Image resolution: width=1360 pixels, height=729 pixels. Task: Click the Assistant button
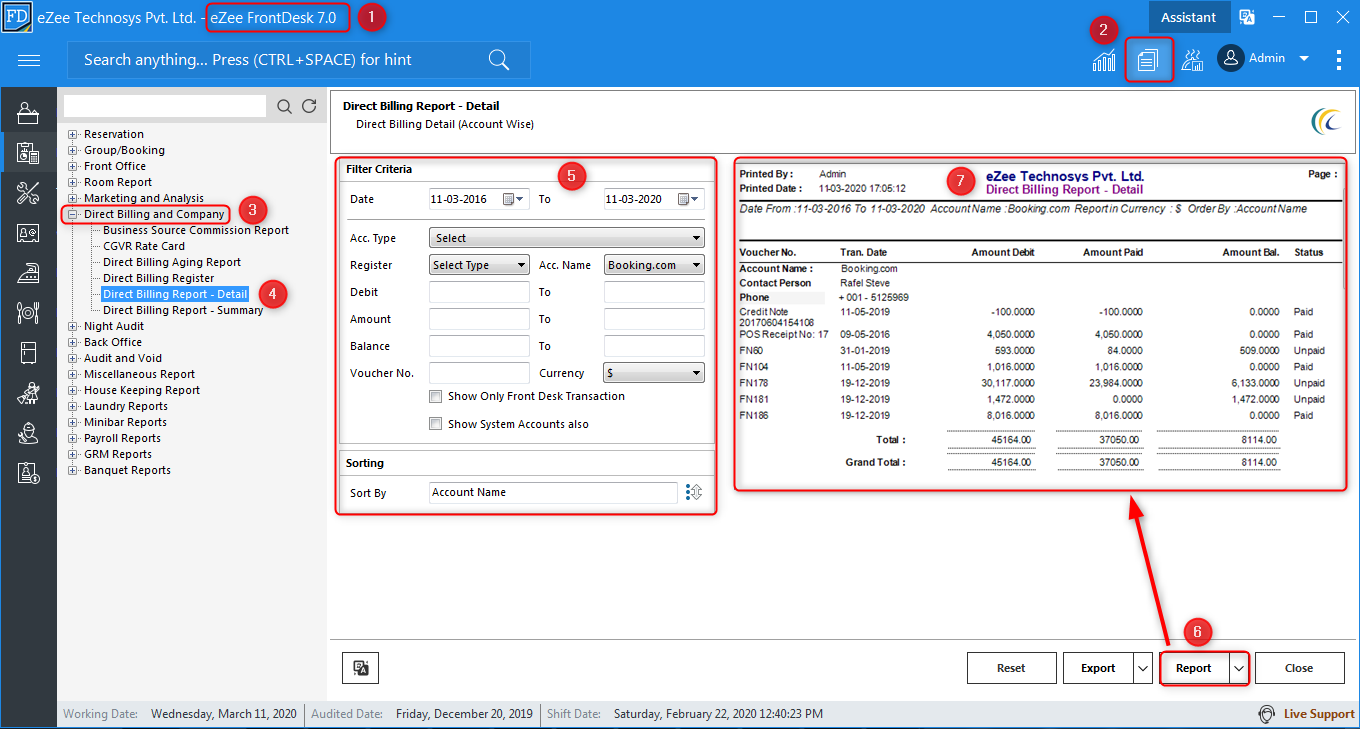[1188, 17]
